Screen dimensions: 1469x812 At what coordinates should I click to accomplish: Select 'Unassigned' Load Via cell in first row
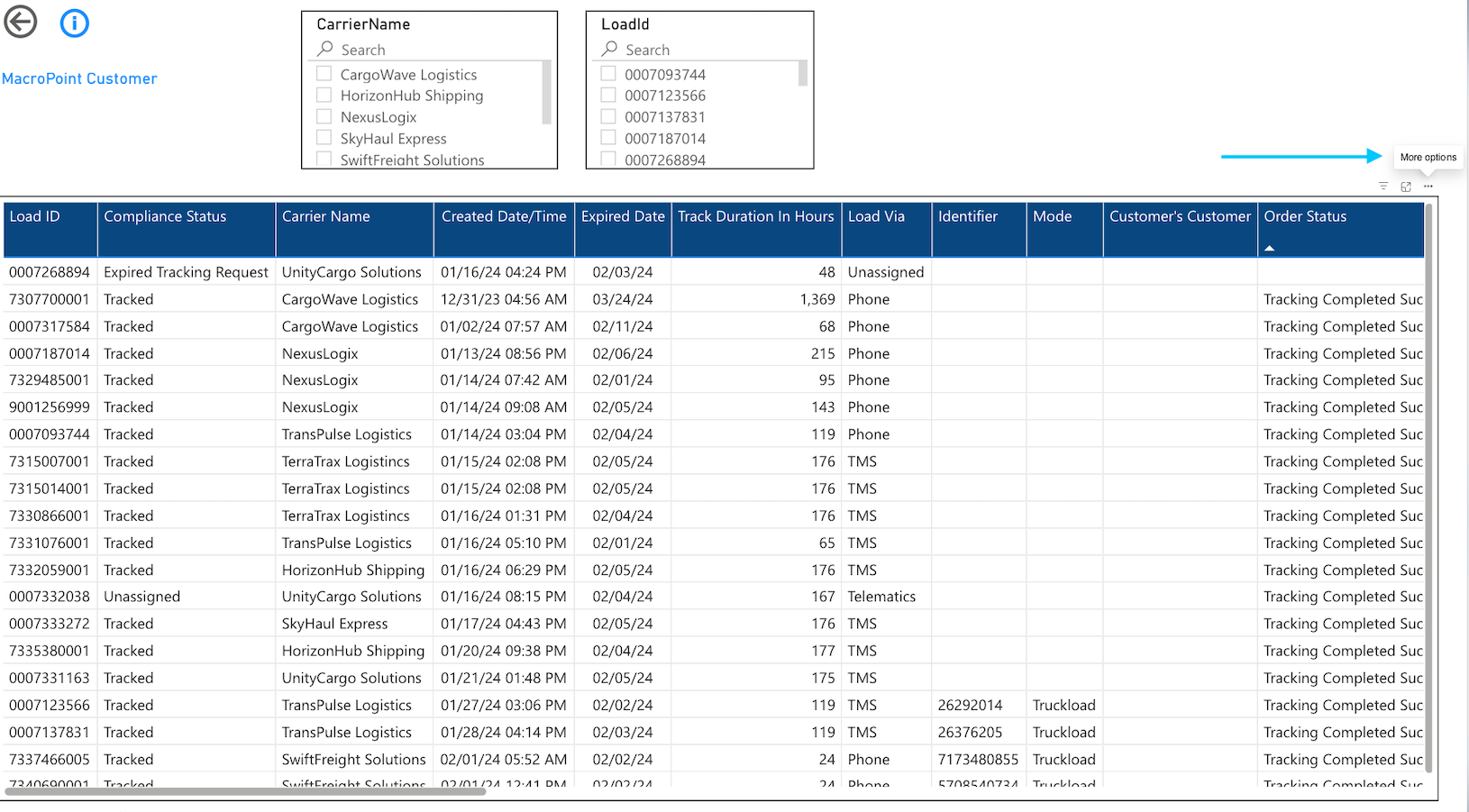[886, 271]
